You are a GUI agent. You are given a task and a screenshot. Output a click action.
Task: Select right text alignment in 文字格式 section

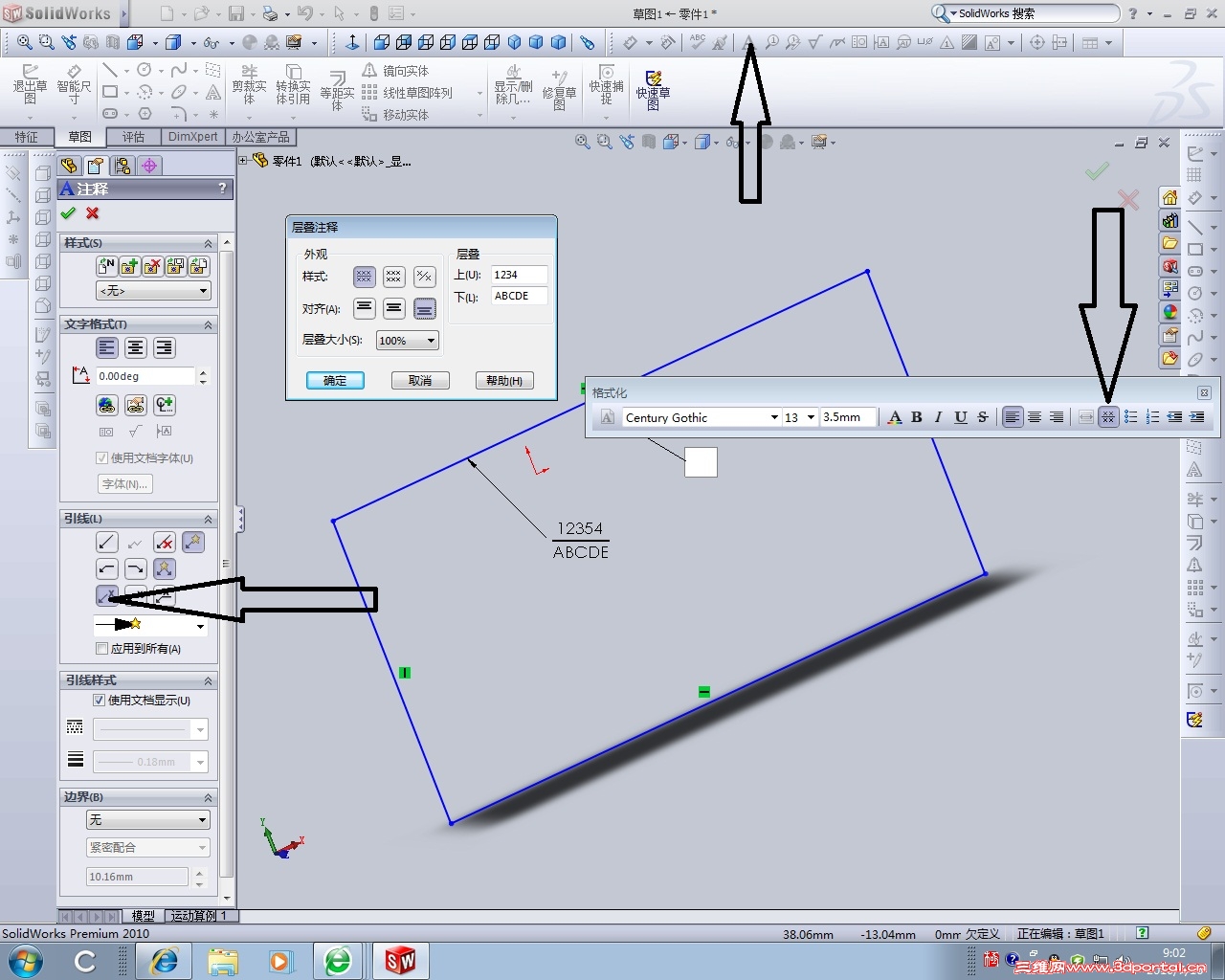[165, 348]
